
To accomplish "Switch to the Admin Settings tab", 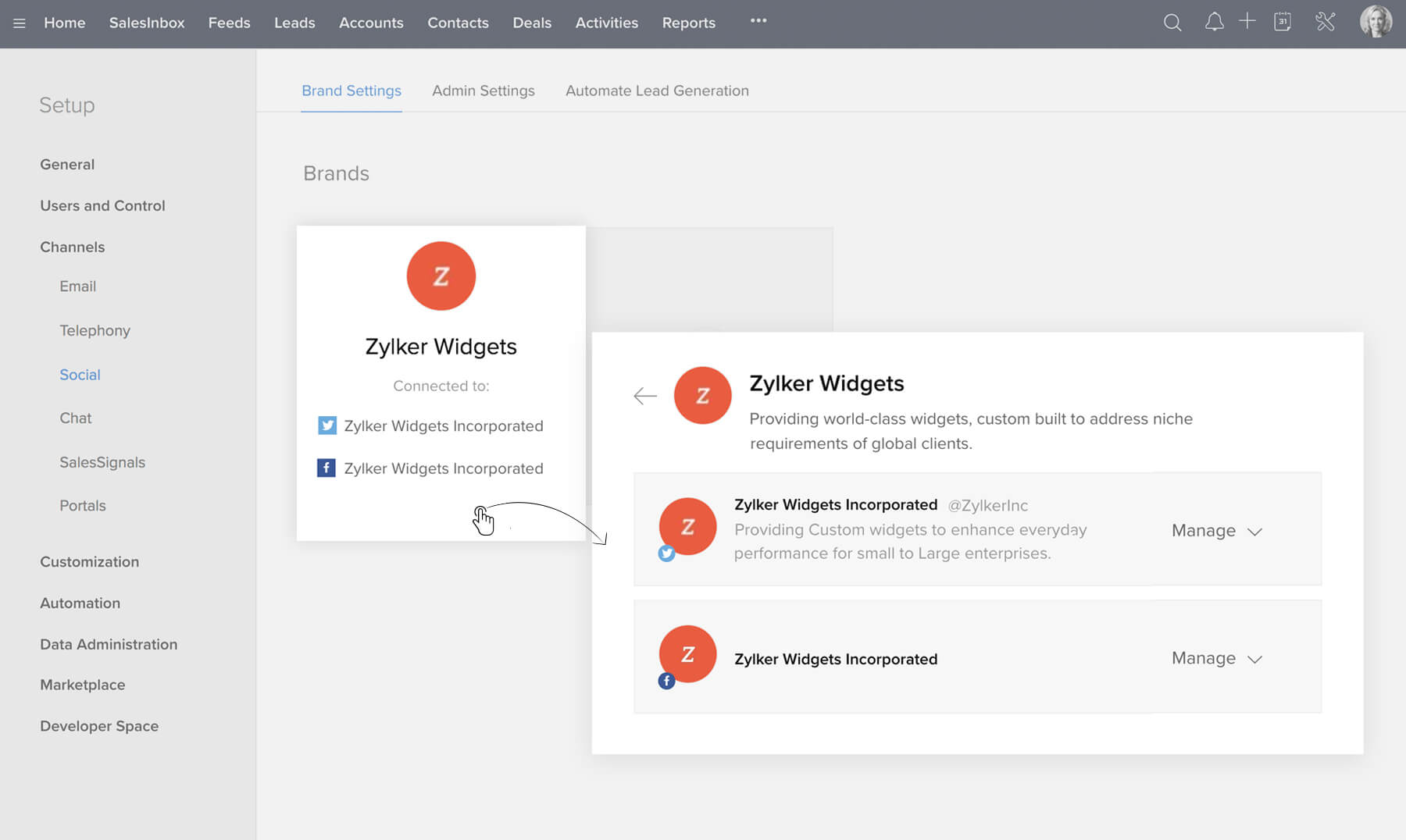I will (484, 91).
